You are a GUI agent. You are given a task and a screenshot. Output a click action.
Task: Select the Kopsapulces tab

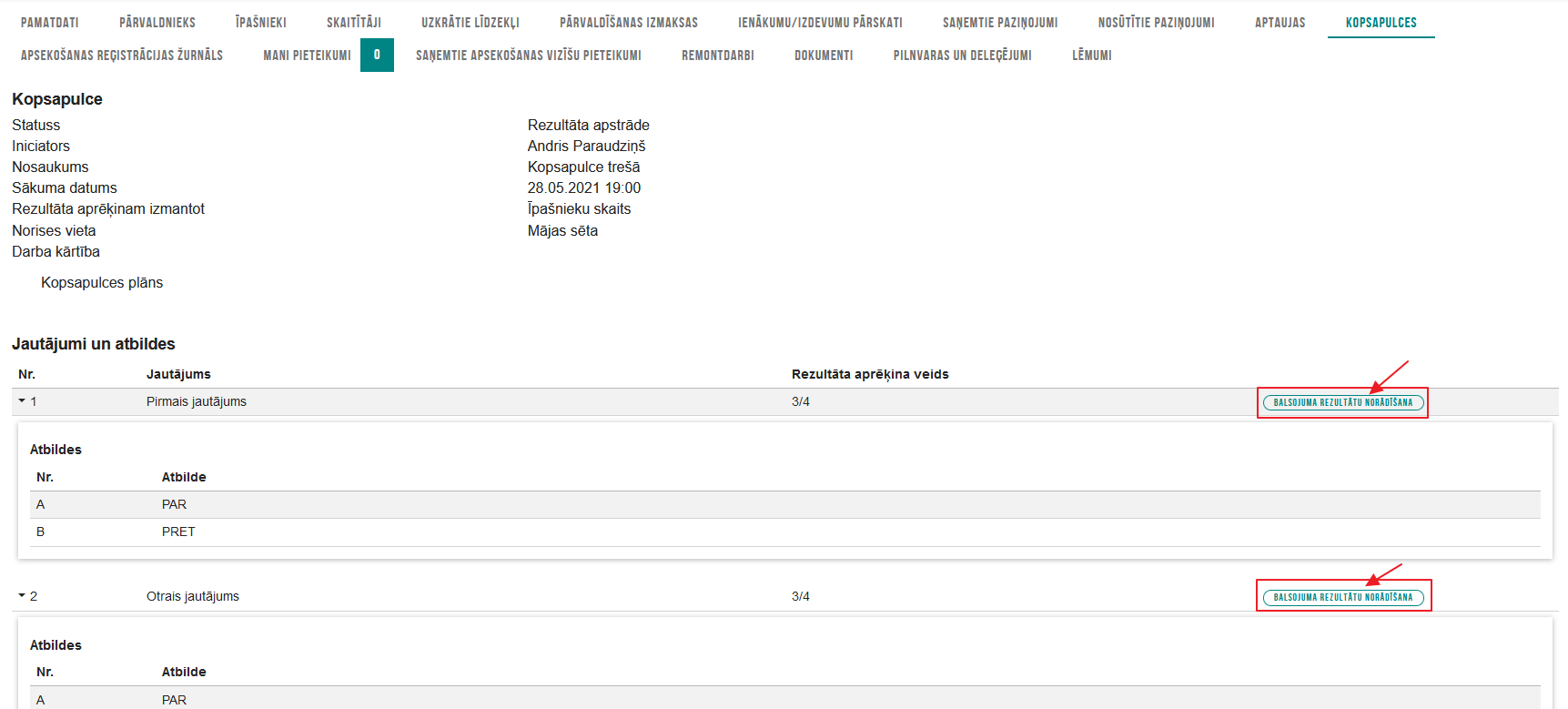[1381, 23]
